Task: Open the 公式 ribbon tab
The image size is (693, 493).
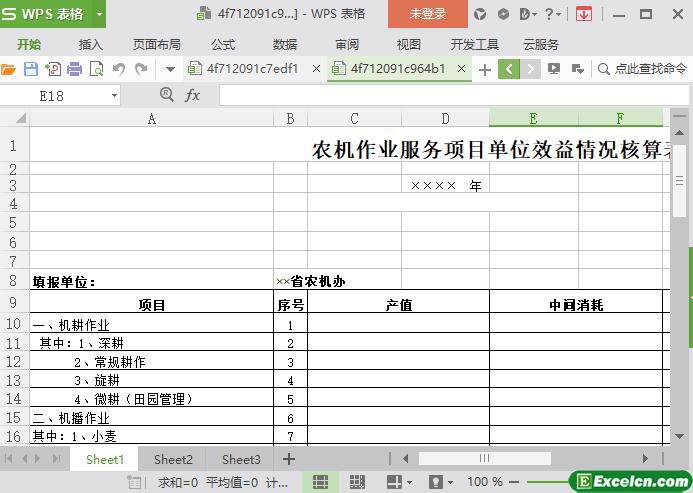Action: (x=223, y=44)
